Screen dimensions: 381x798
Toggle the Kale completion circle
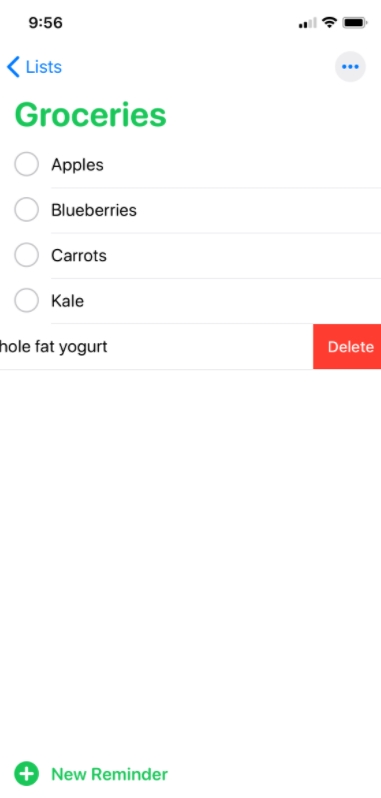tap(26, 300)
